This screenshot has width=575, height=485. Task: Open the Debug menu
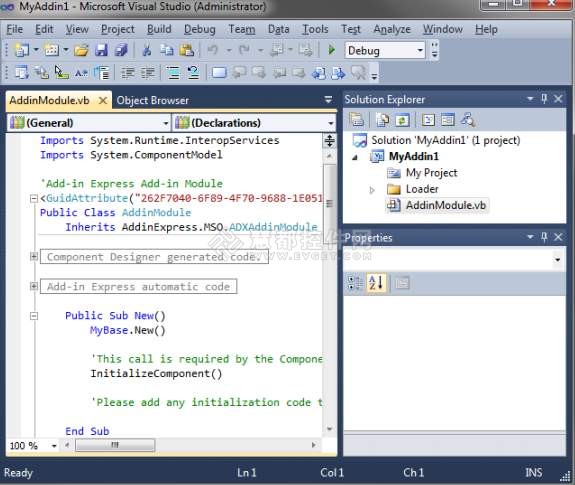point(200,29)
